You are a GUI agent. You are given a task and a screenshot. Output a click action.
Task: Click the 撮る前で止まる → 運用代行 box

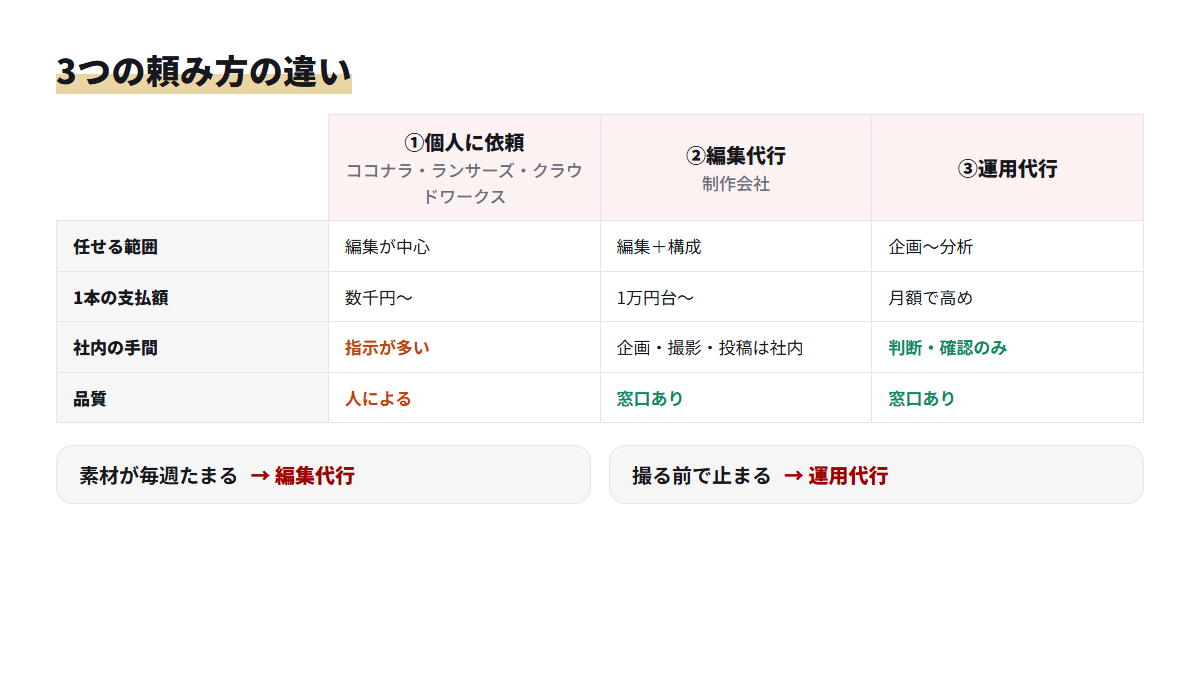[876, 475]
